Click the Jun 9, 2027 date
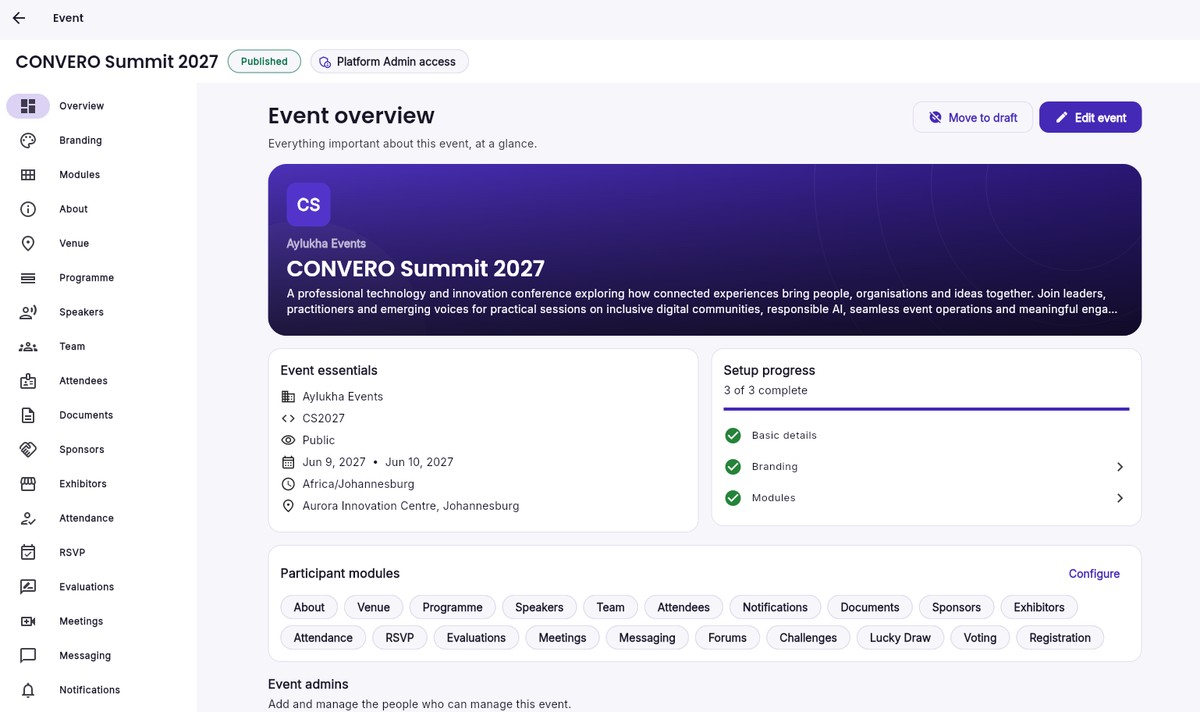Viewport: 1200px width, 712px height. tap(334, 462)
